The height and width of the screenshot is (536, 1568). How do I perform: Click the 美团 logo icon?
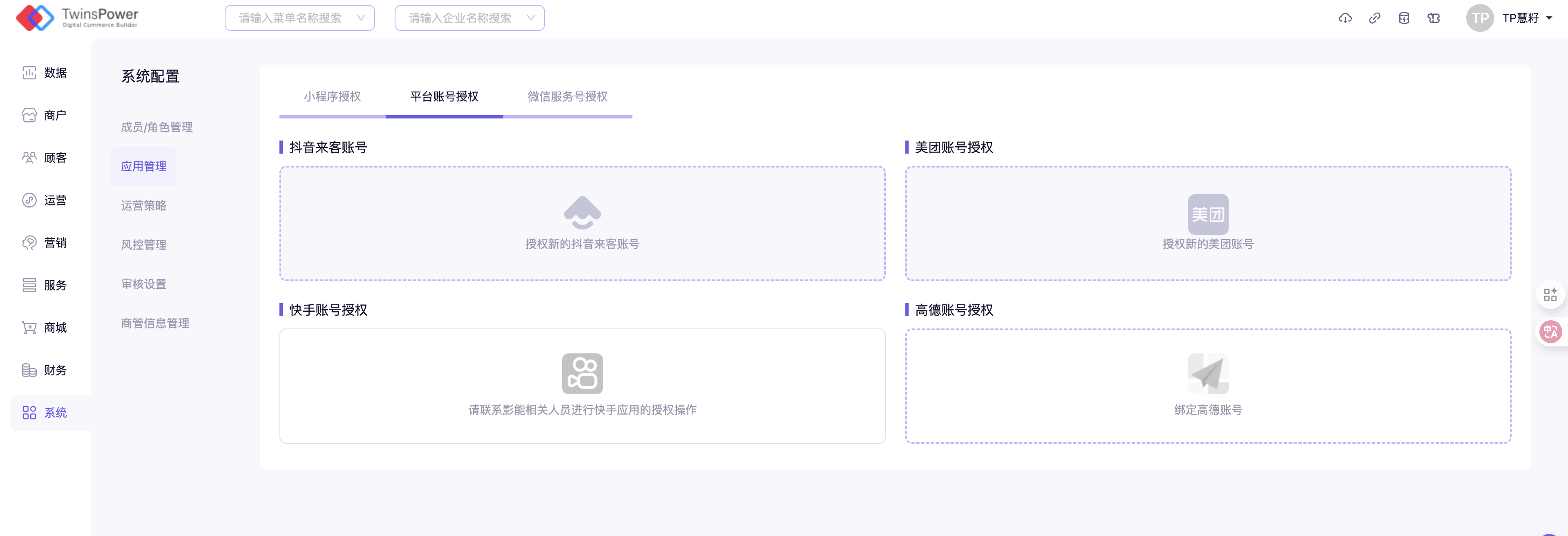(1208, 214)
